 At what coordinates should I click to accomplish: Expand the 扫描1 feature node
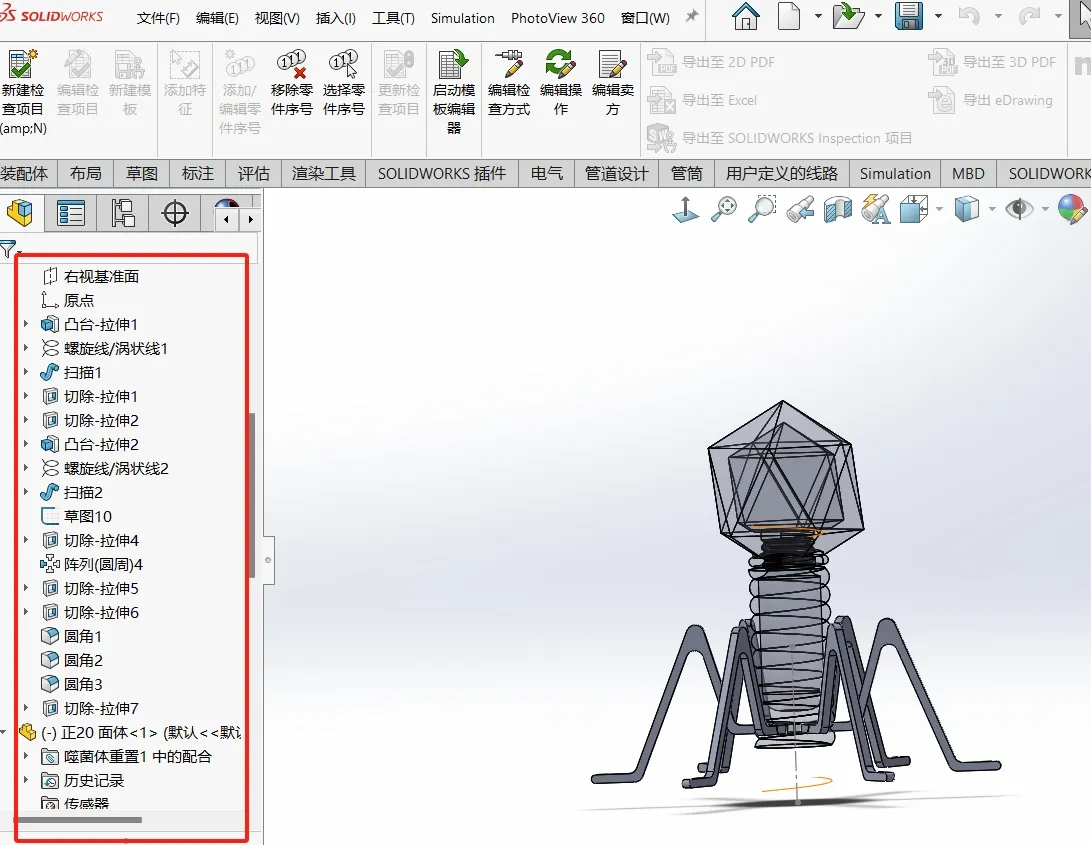tap(26, 372)
